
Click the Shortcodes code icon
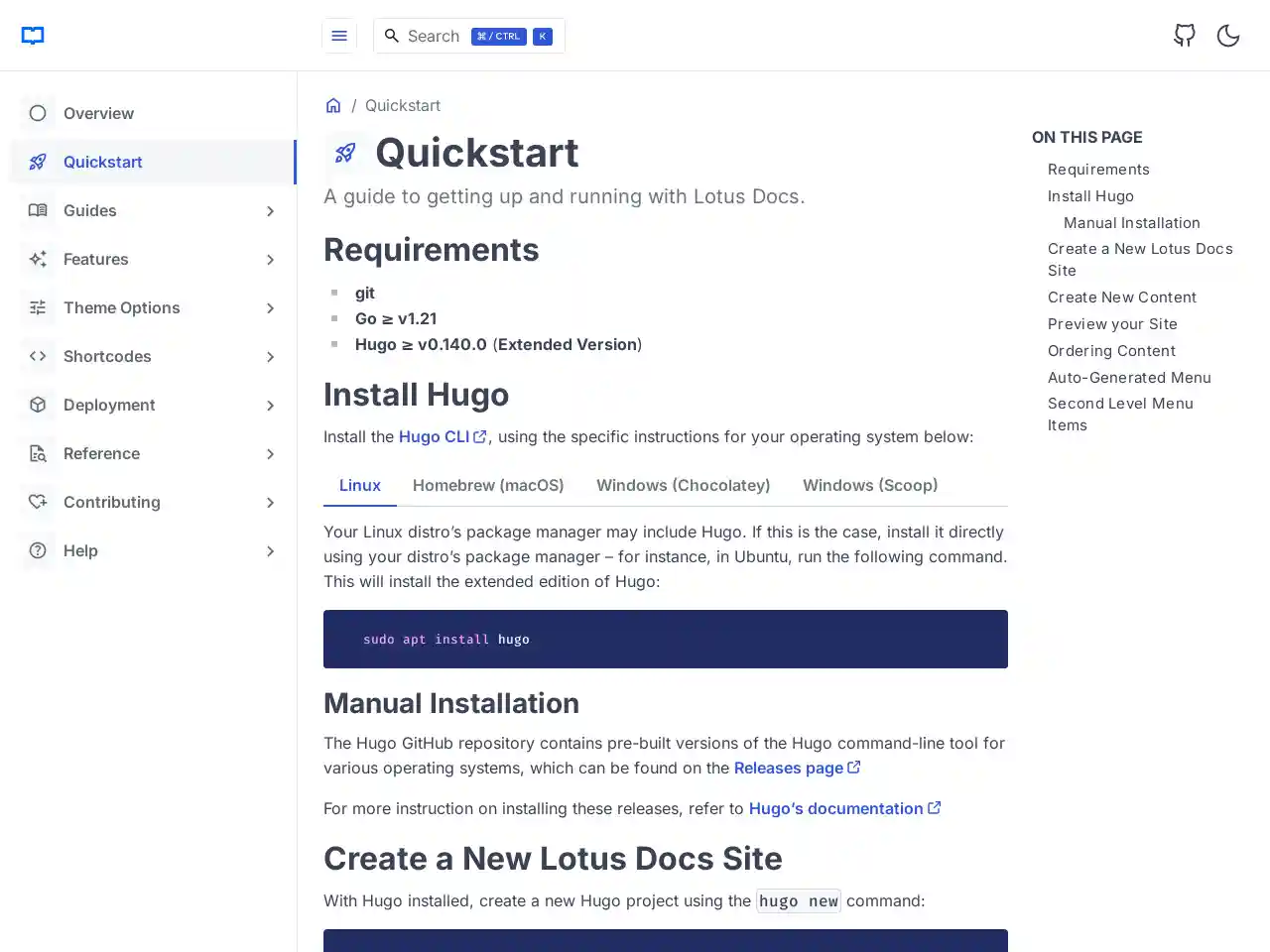(x=38, y=356)
